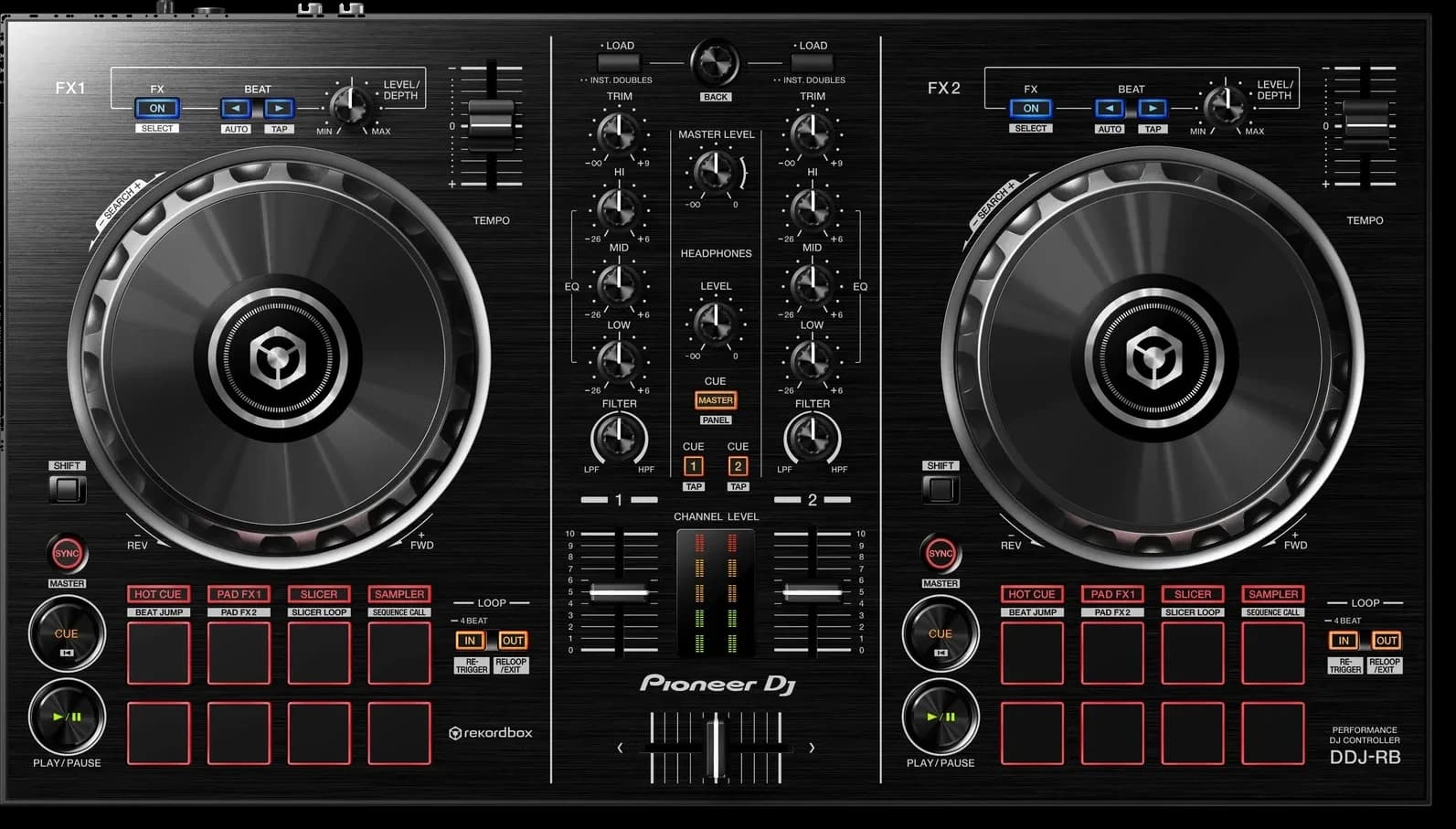Click the right deck SYNC button
This screenshot has height=829, width=1456.
[x=941, y=553]
